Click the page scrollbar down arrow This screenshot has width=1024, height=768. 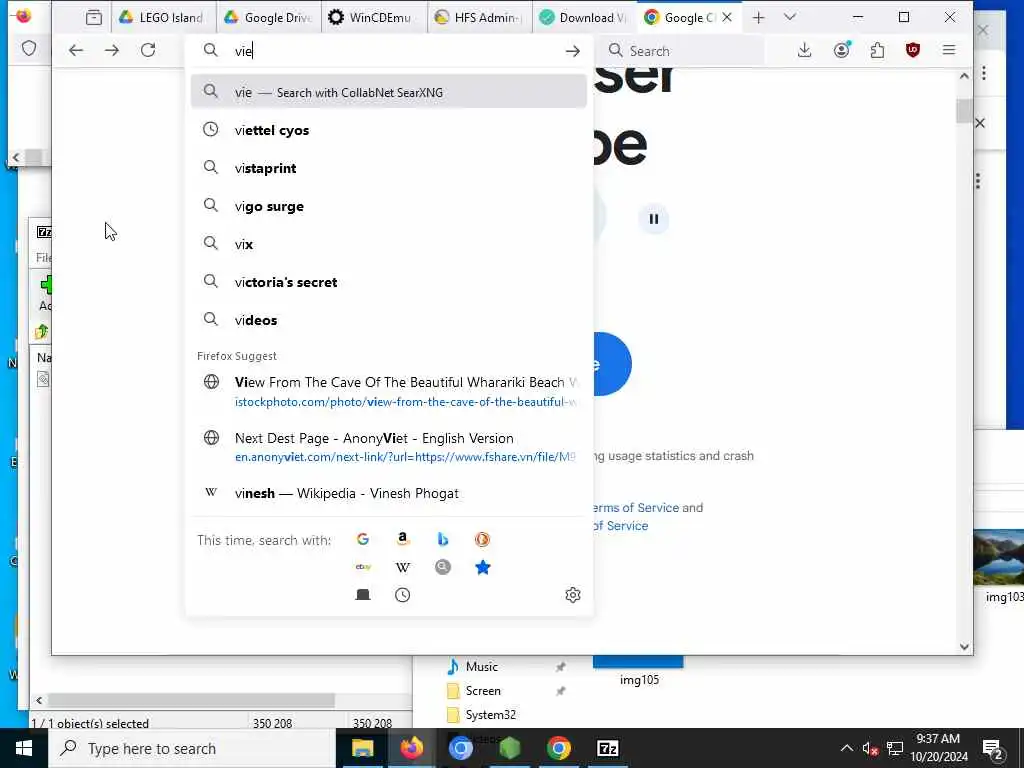tap(965, 647)
